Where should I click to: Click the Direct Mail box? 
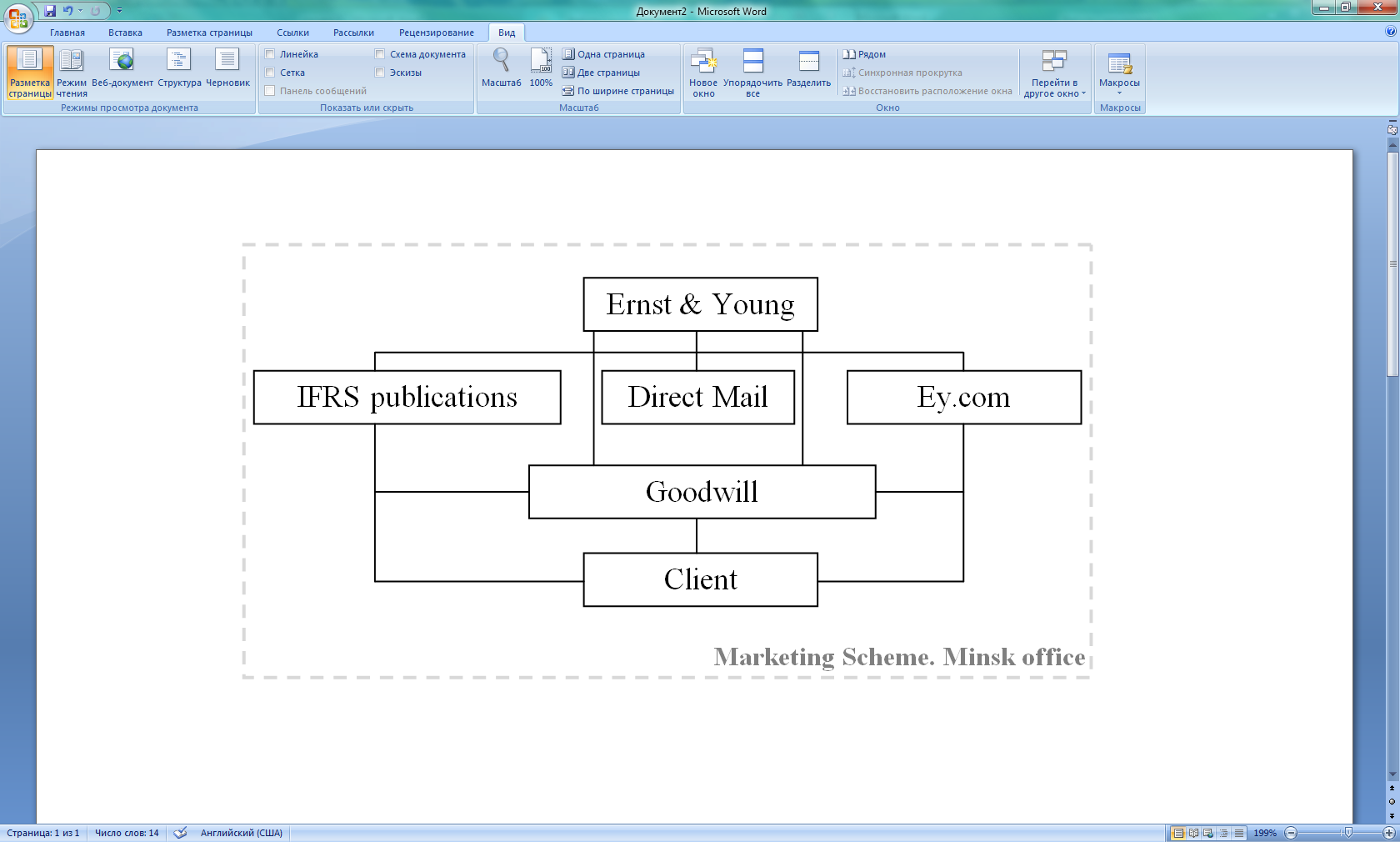tap(697, 397)
